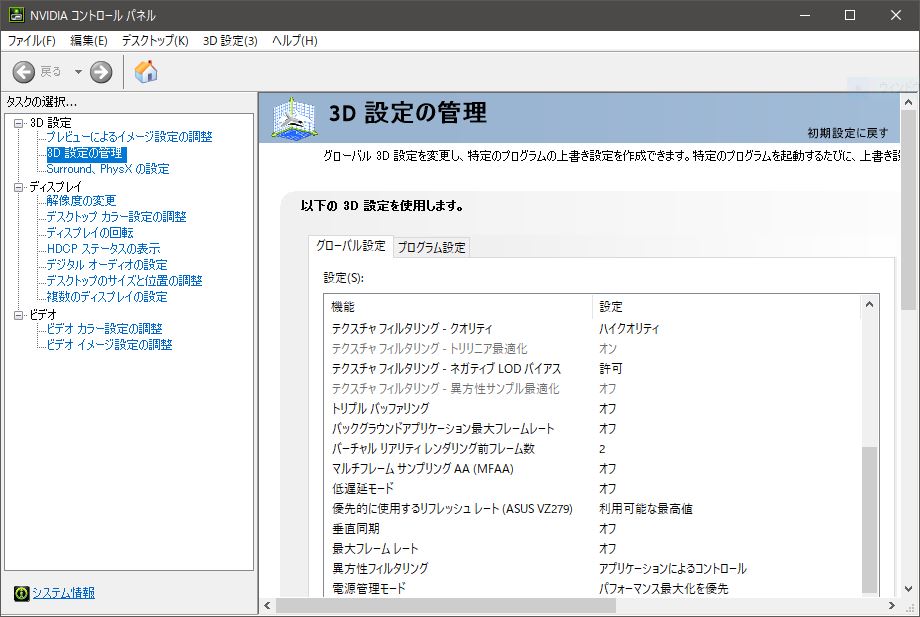The height and width of the screenshot is (617, 920).
Task: Open 解像度の変更 page
Action: click(x=81, y=201)
